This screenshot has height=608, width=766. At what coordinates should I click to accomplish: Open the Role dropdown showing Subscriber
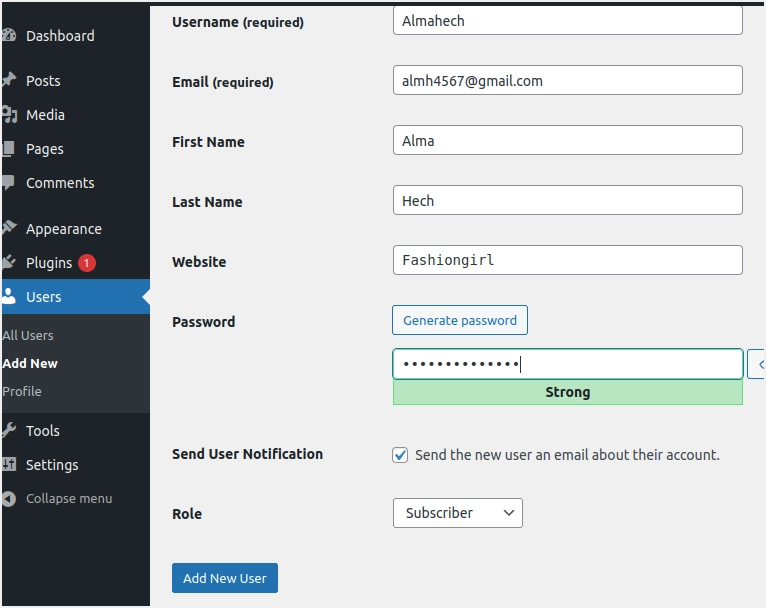(x=457, y=513)
